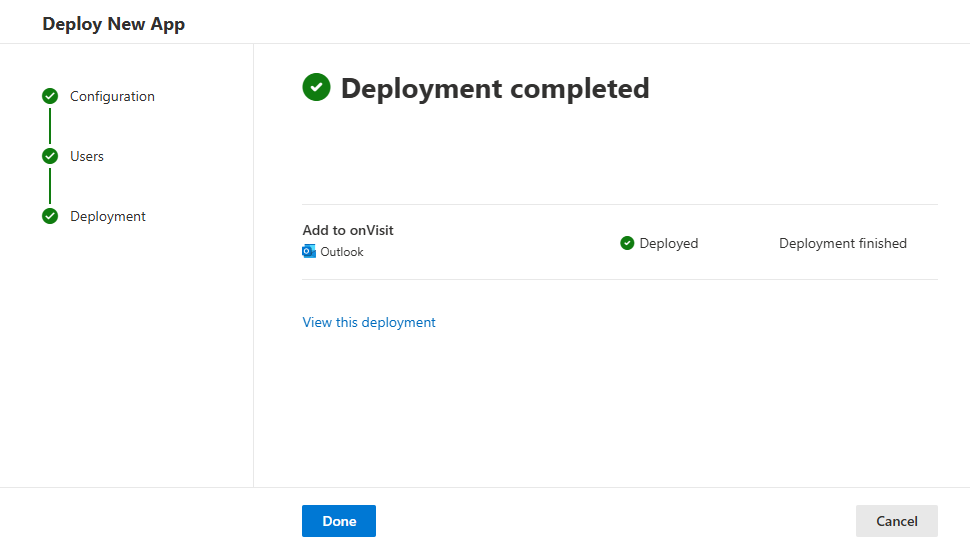970x547 pixels.
Task: Select the Deployment step label
Action: [x=108, y=217]
